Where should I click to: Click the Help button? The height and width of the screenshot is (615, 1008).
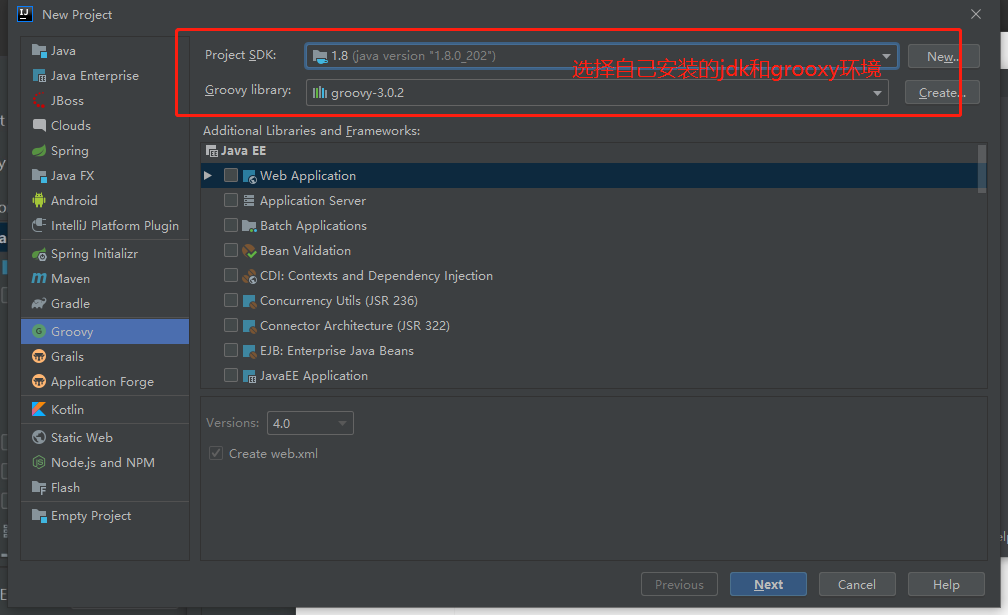point(946,584)
